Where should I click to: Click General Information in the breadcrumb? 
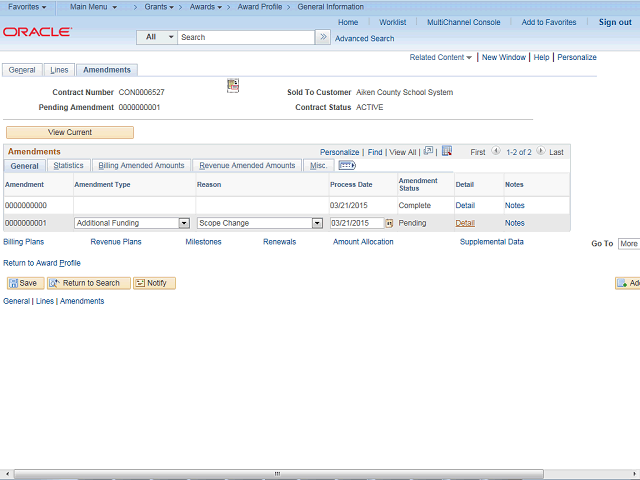coord(331,7)
